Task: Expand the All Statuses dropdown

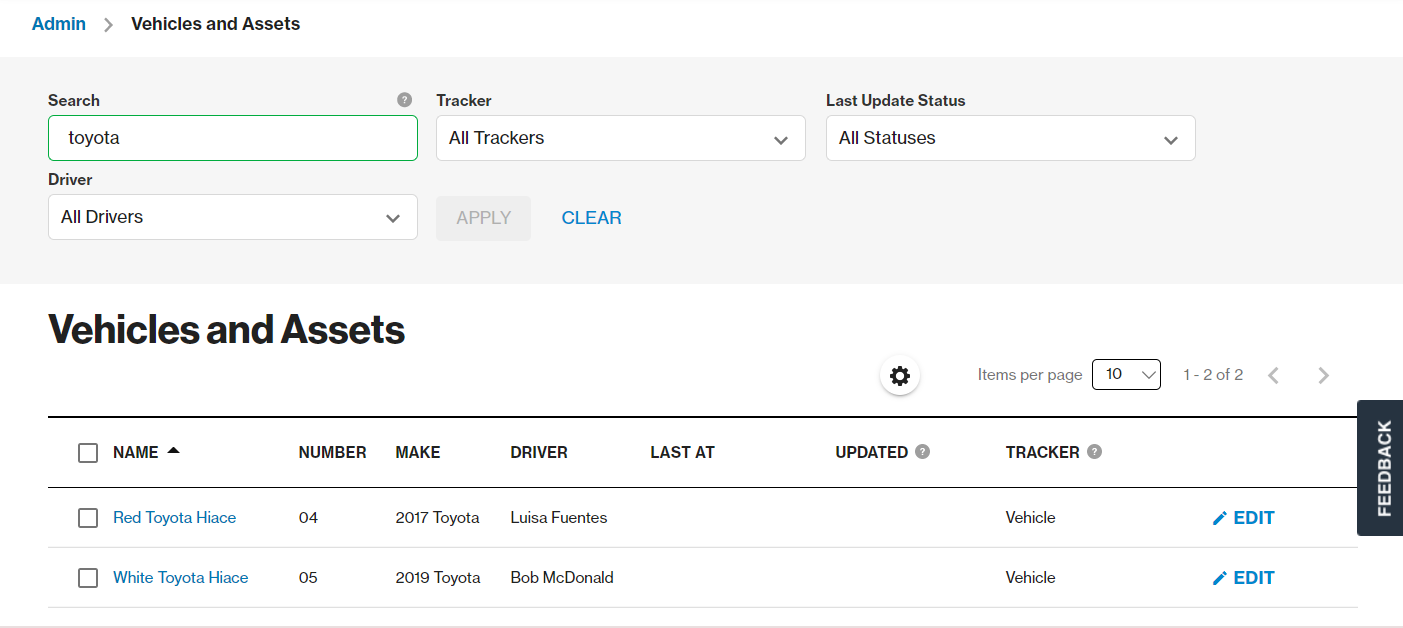Action: (1011, 138)
